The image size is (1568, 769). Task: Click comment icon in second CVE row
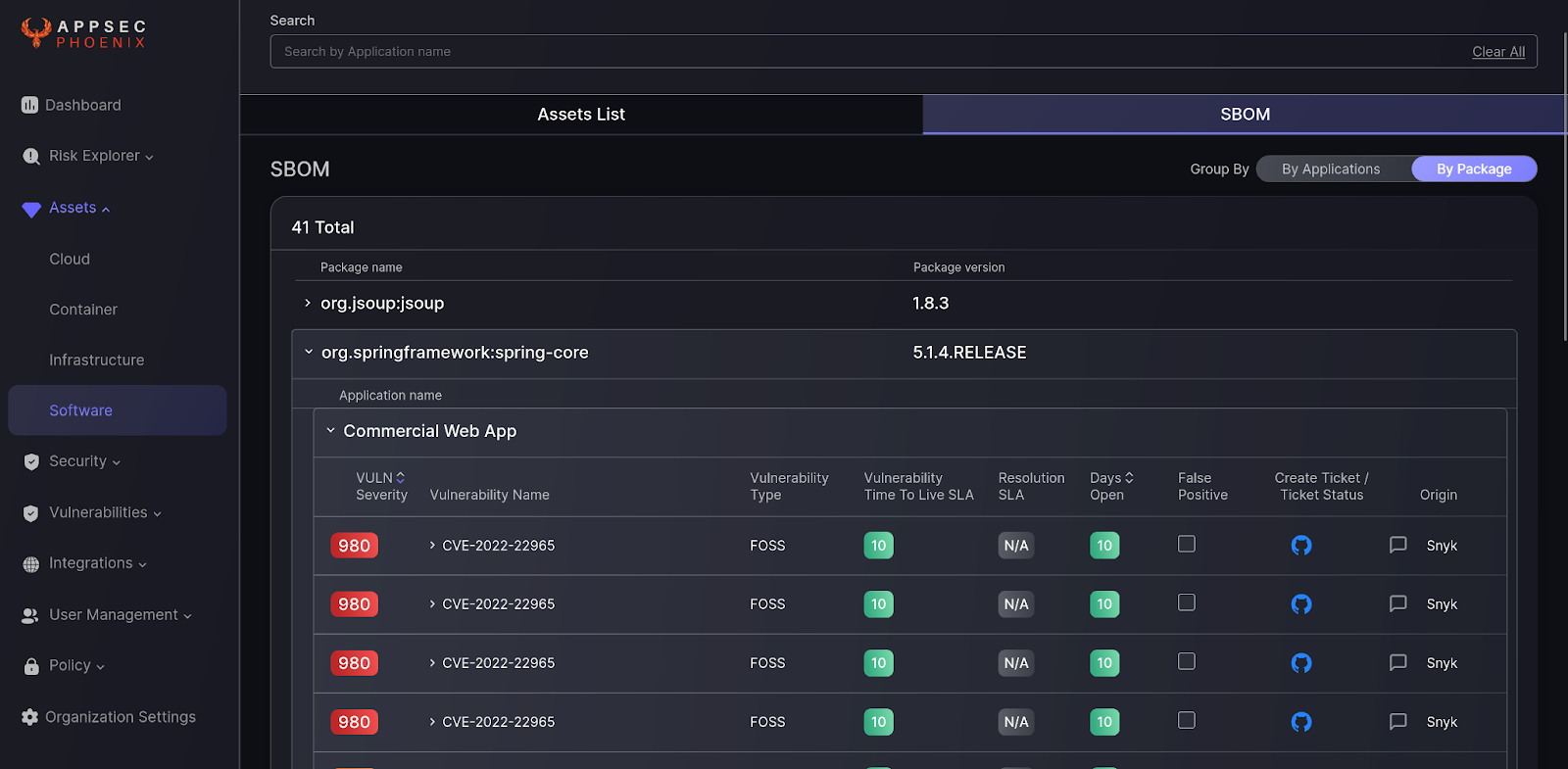coord(1397,603)
